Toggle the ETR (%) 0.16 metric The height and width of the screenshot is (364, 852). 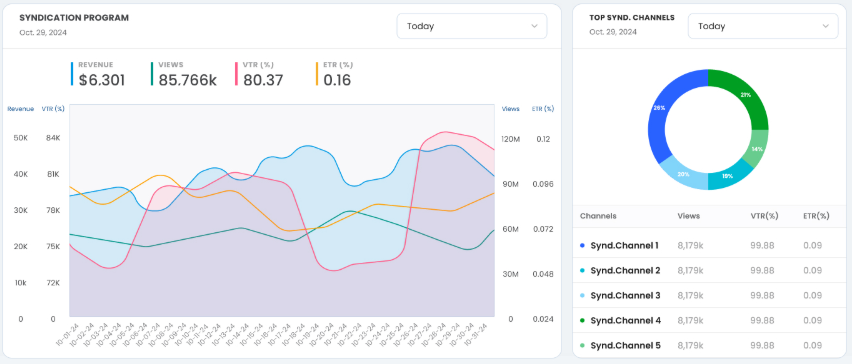pos(334,74)
